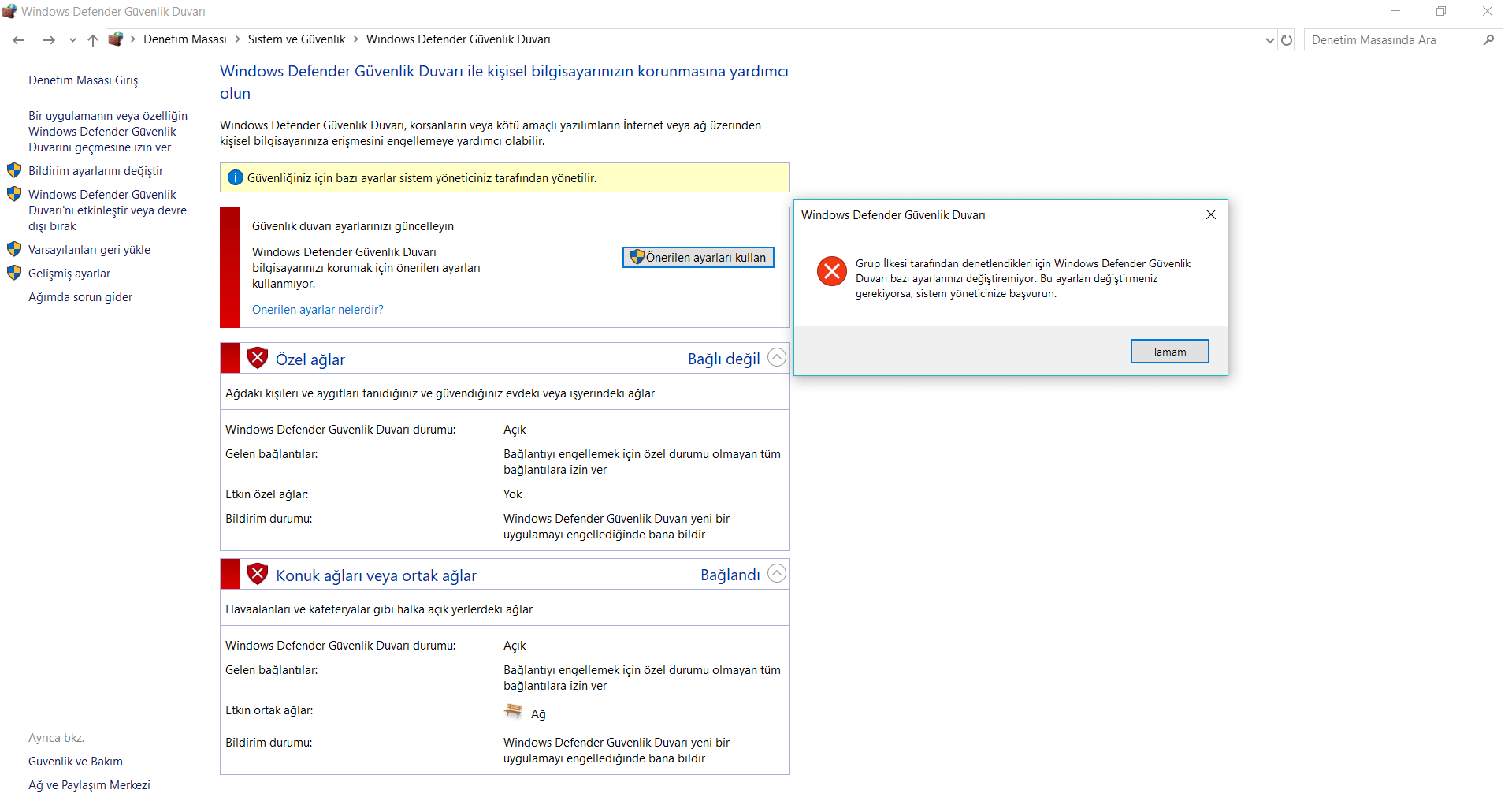This screenshot has width=1512, height=812.
Task: Click Önerilen ayarları kullan button
Action: pos(698,258)
